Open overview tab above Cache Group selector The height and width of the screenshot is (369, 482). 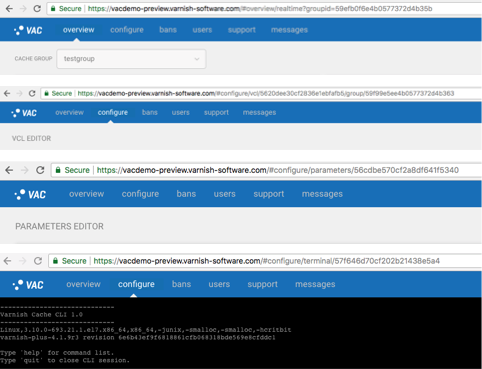(x=79, y=30)
